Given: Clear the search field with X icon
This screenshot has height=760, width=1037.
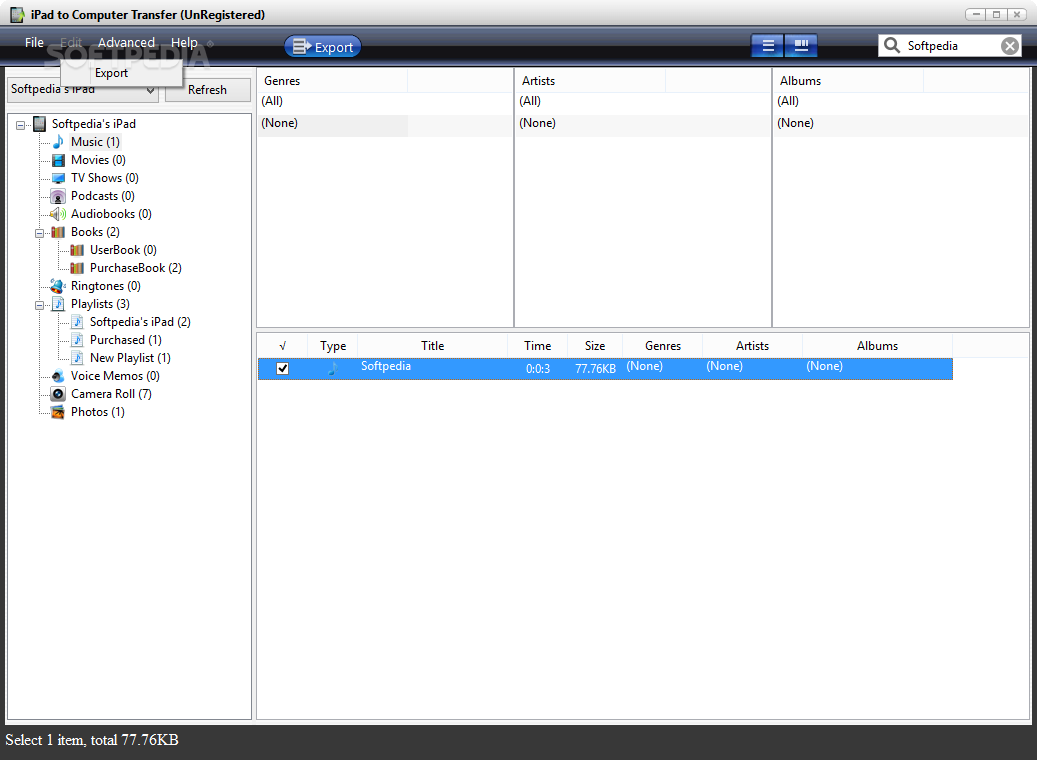Looking at the screenshot, I should coord(1009,46).
